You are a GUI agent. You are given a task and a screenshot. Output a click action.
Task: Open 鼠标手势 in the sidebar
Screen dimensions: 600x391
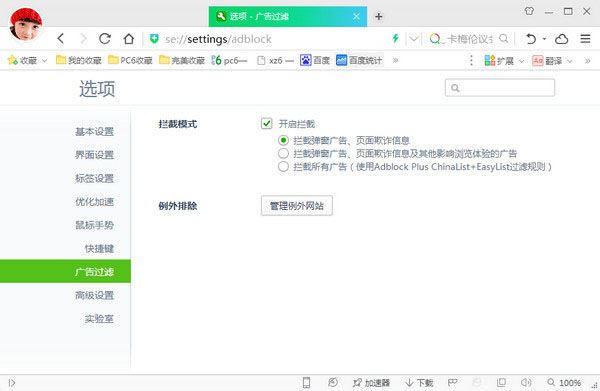(x=95, y=225)
